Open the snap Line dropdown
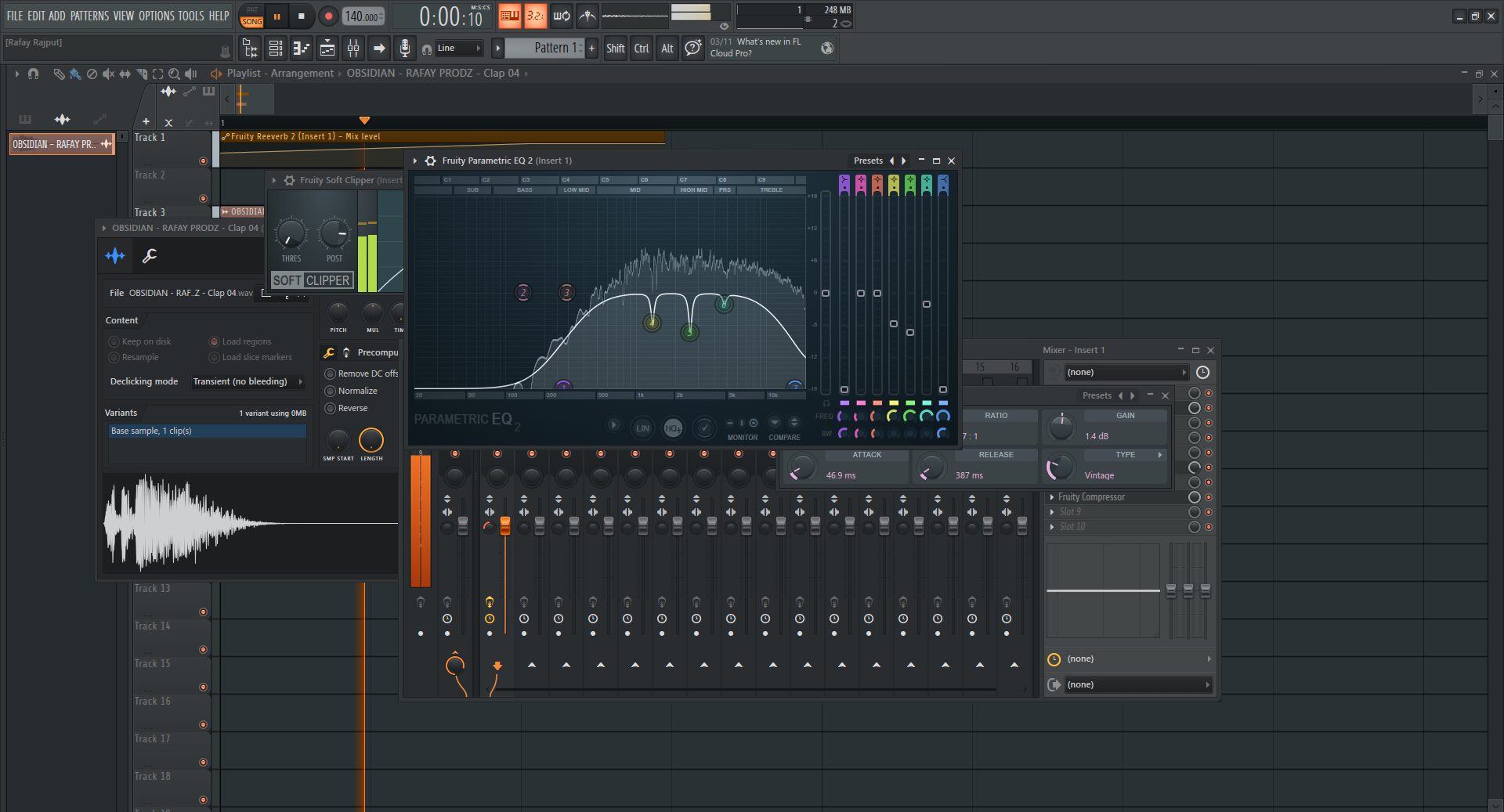 [x=459, y=49]
